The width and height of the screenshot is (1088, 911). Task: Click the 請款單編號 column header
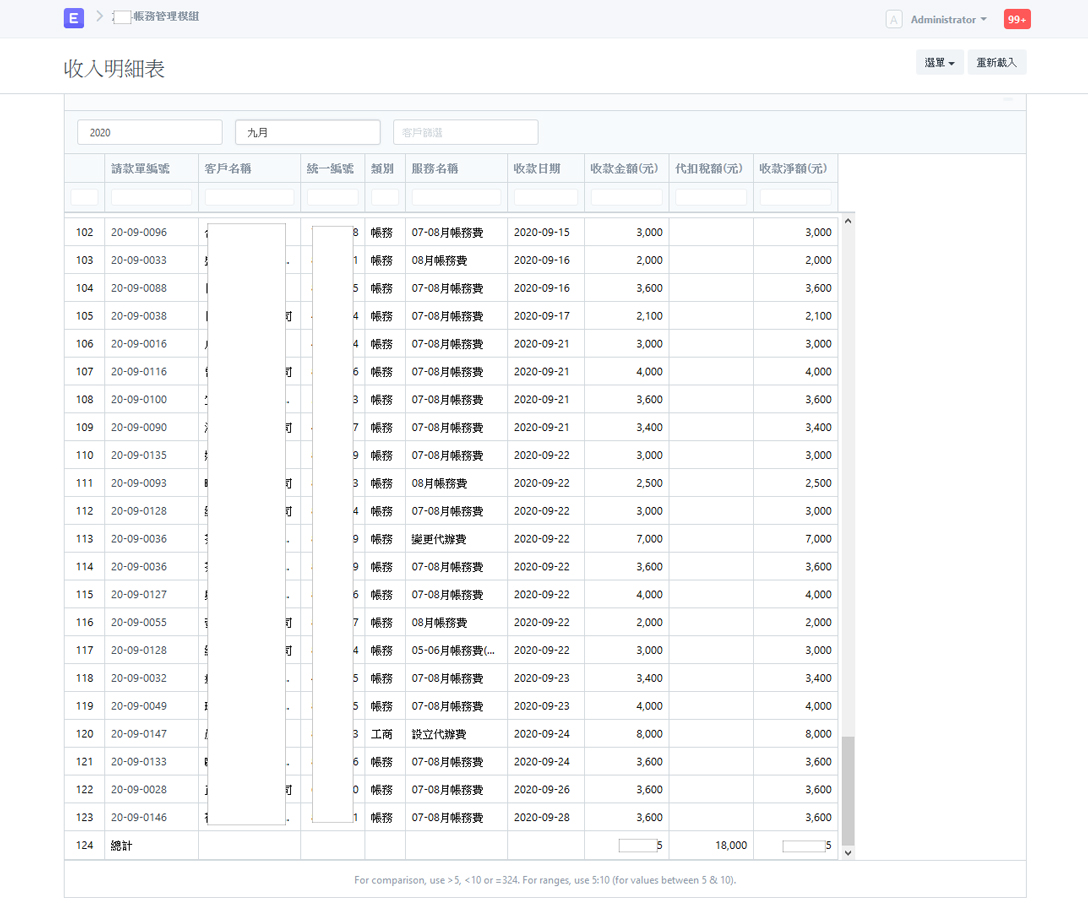[139, 169]
